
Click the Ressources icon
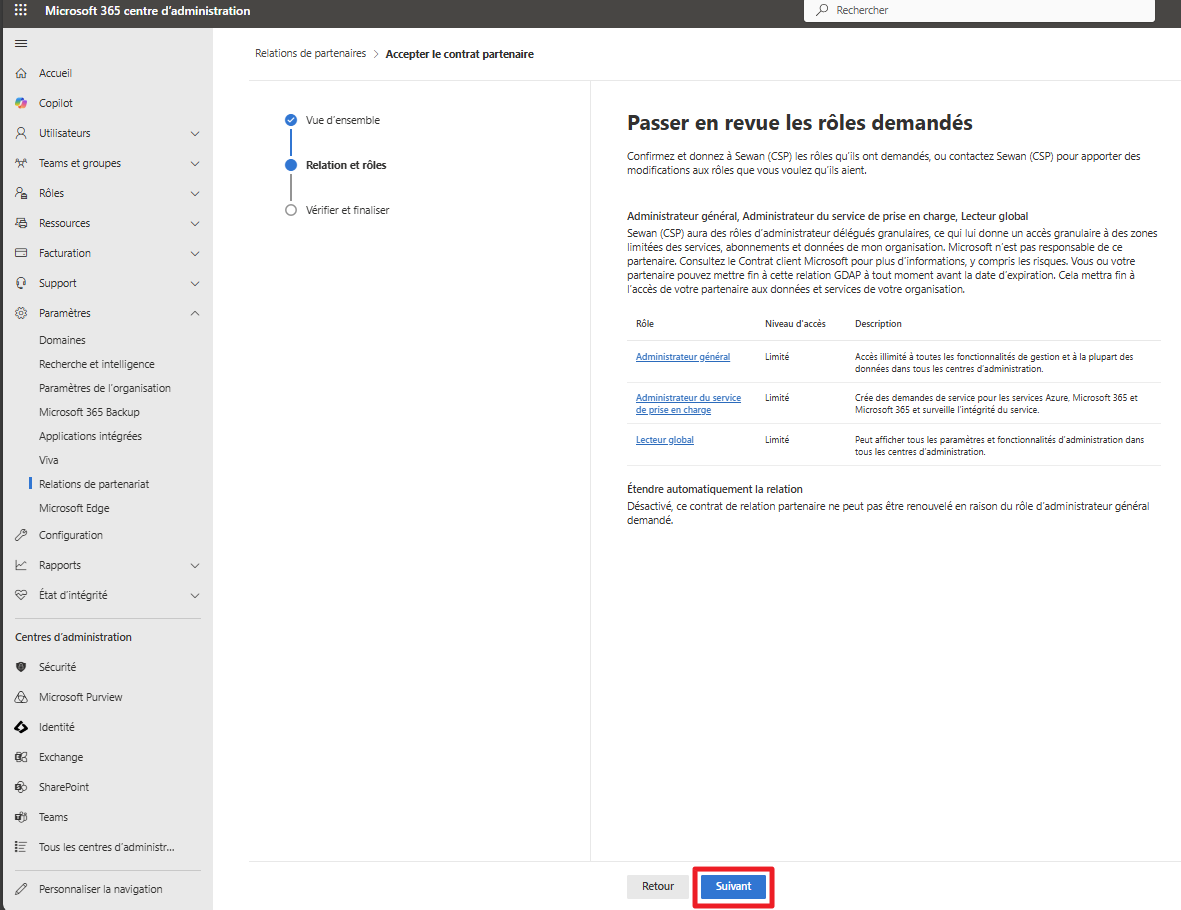pos(21,224)
